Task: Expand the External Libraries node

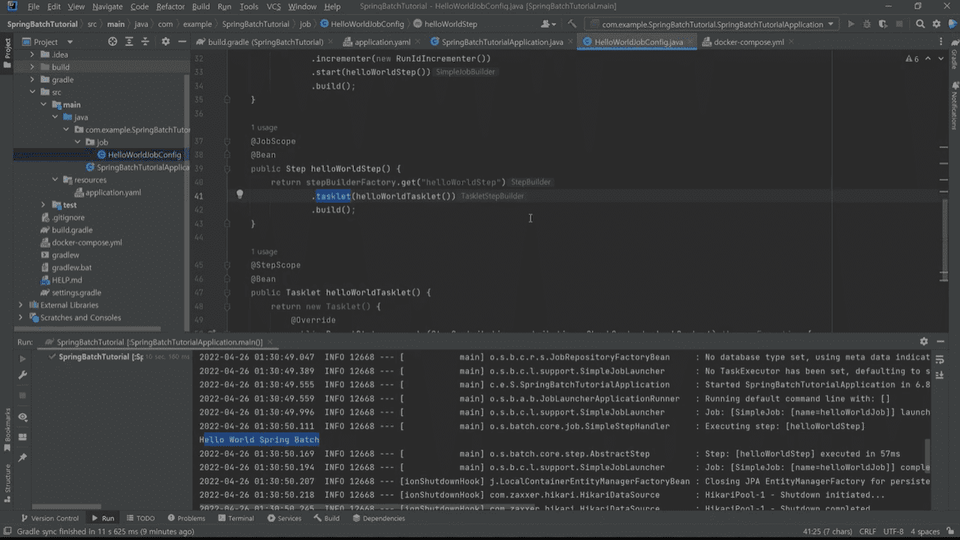Action: pyautogui.click(x=21, y=305)
